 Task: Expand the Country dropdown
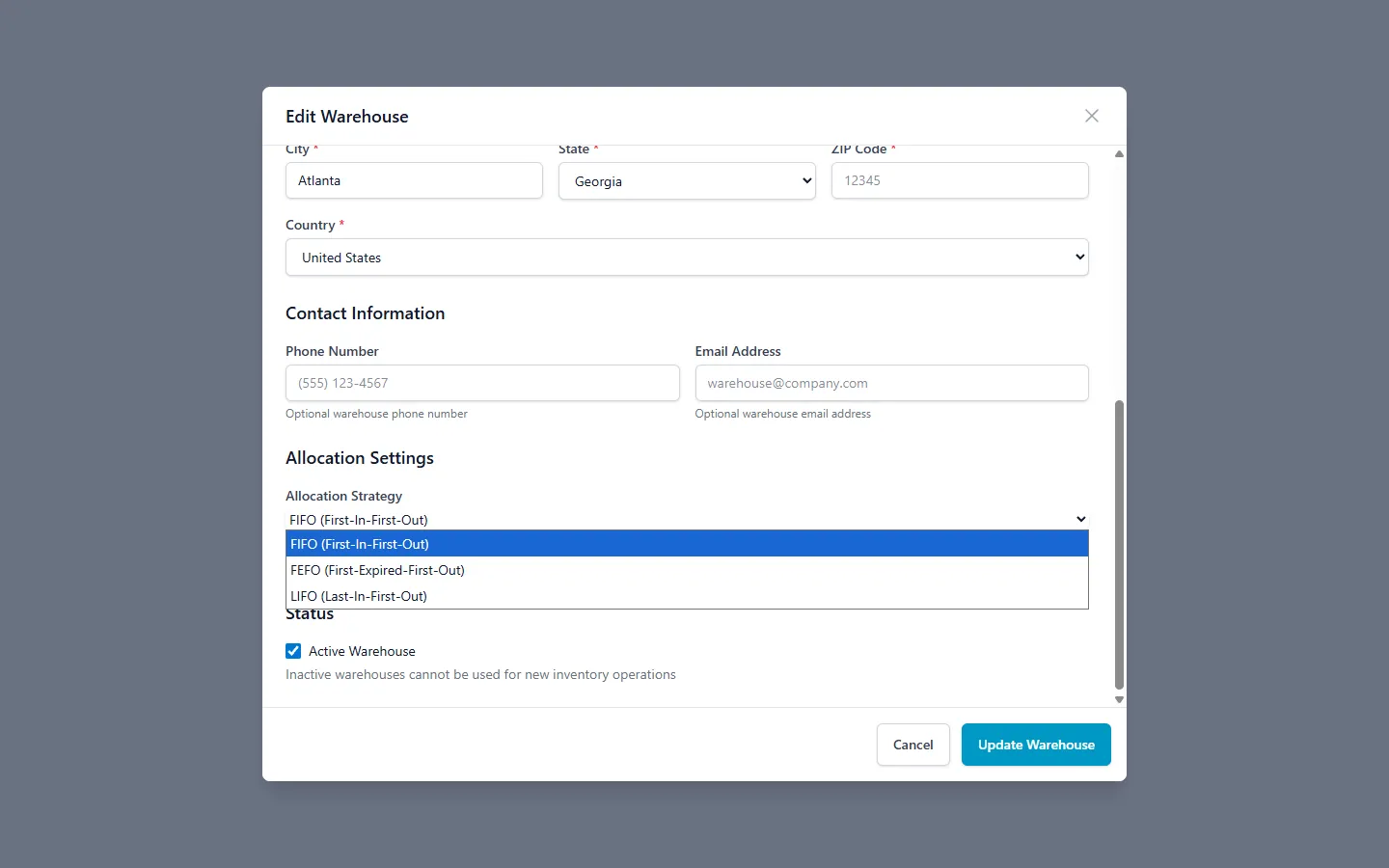(686, 257)
